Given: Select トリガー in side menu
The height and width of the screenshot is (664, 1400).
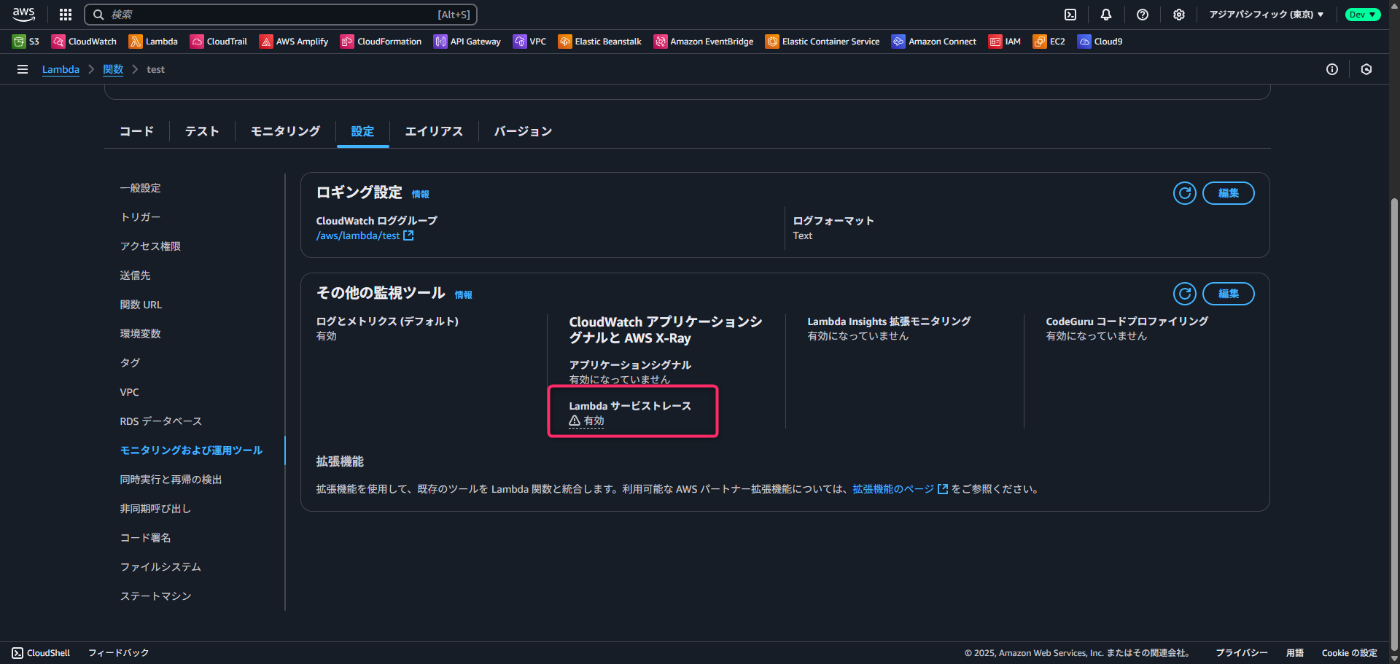Looking at the screenshot, I should pyautogui.click(x=140, y=217).
